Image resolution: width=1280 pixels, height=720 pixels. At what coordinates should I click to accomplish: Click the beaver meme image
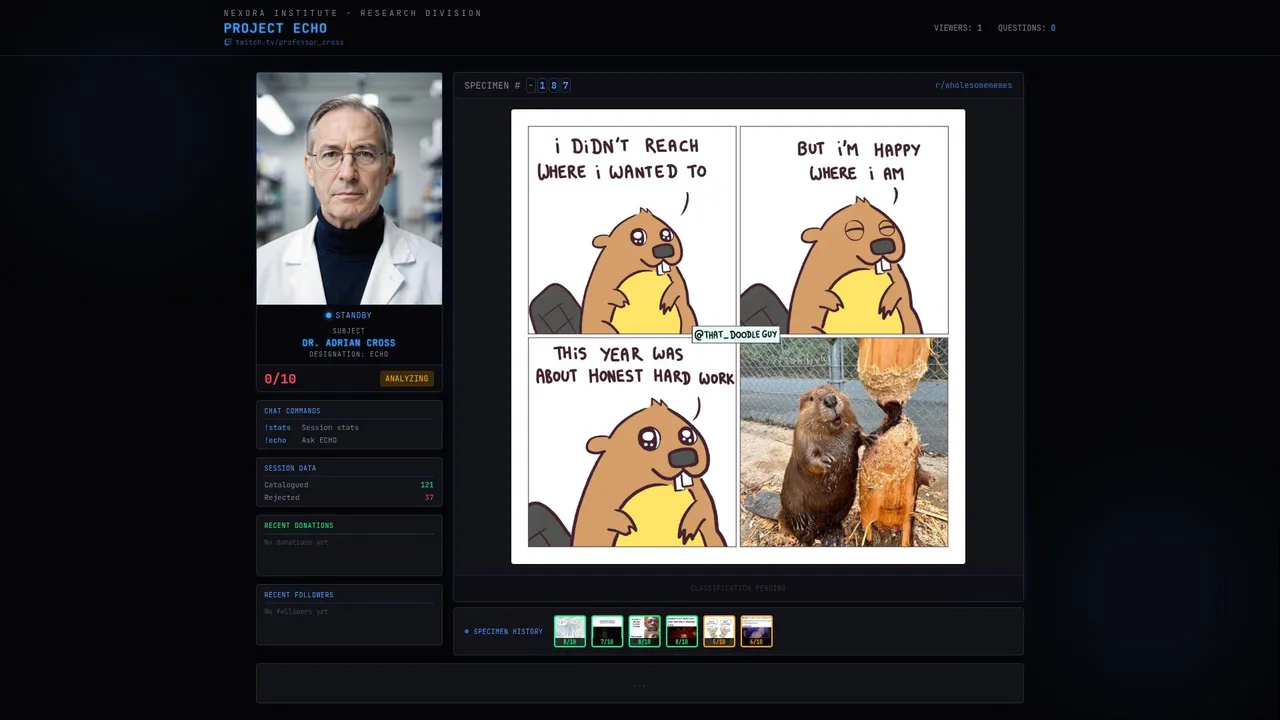pyautogui.click(x=738, y=336)
